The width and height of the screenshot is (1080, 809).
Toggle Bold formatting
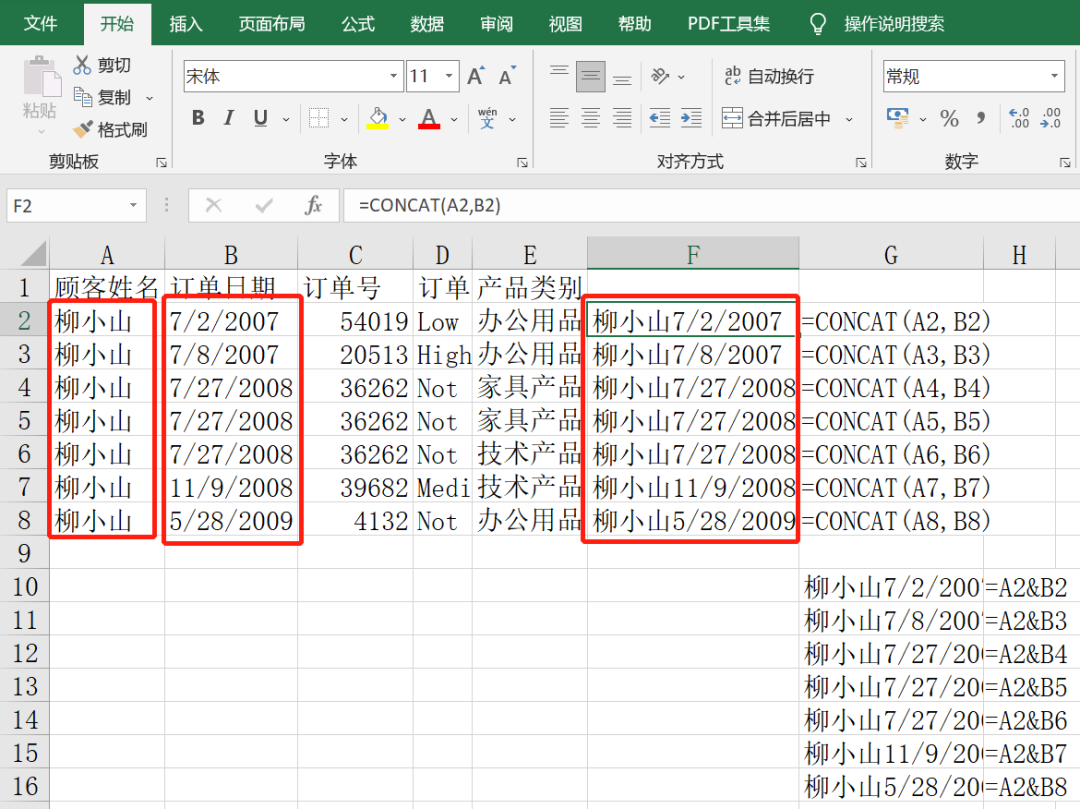click(x=198, y=118)
